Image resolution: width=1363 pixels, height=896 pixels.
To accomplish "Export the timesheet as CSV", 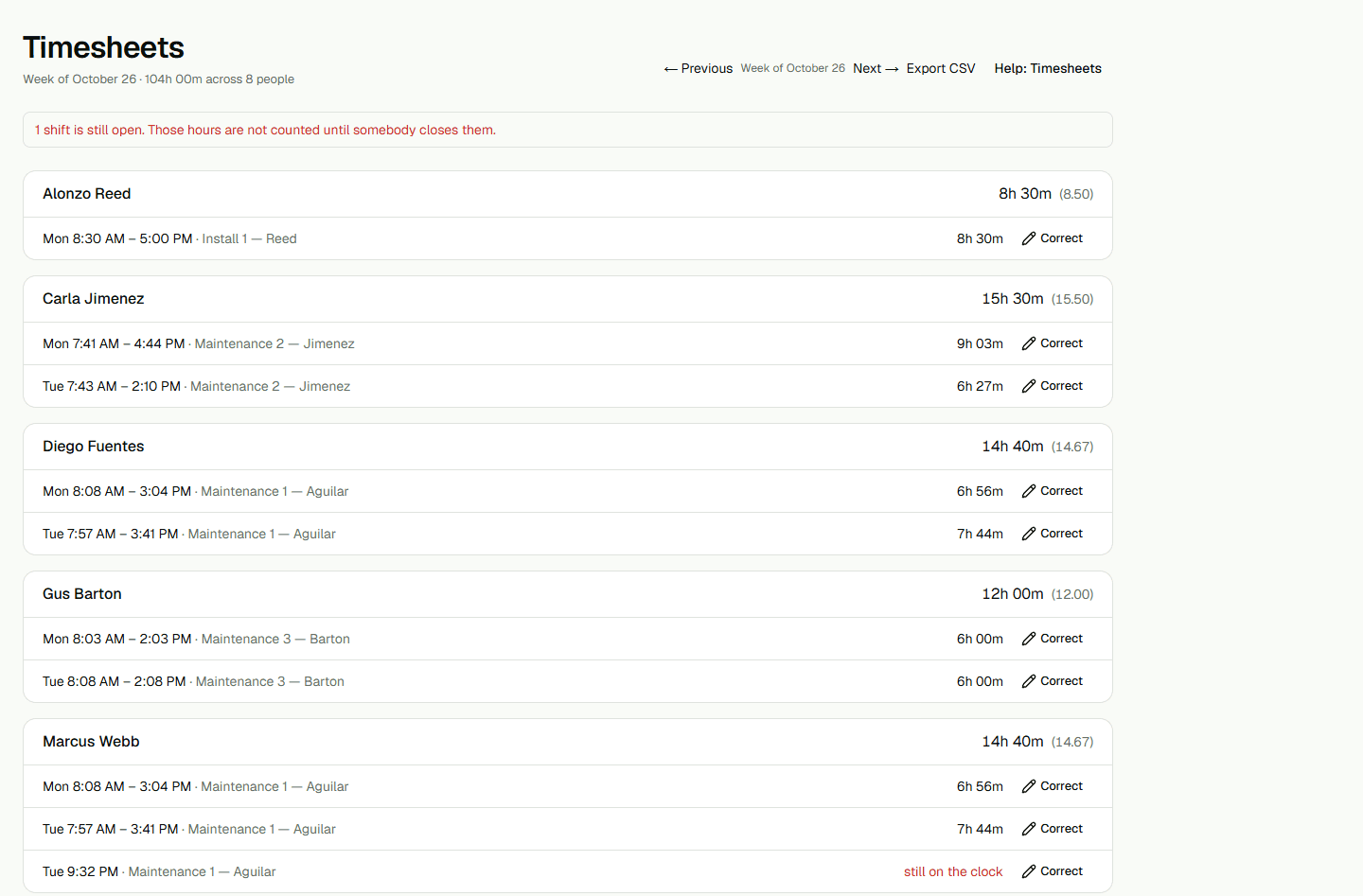I will (x=941, y=68).
